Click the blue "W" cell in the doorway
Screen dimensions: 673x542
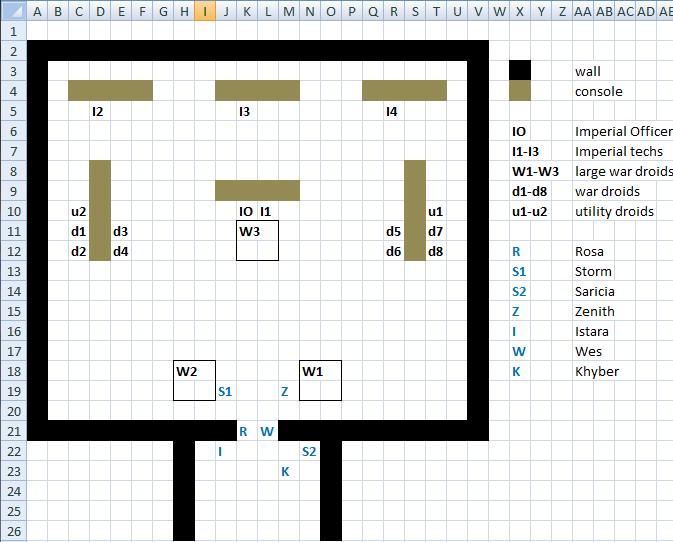pyautogui.click(x=268, y=432)
